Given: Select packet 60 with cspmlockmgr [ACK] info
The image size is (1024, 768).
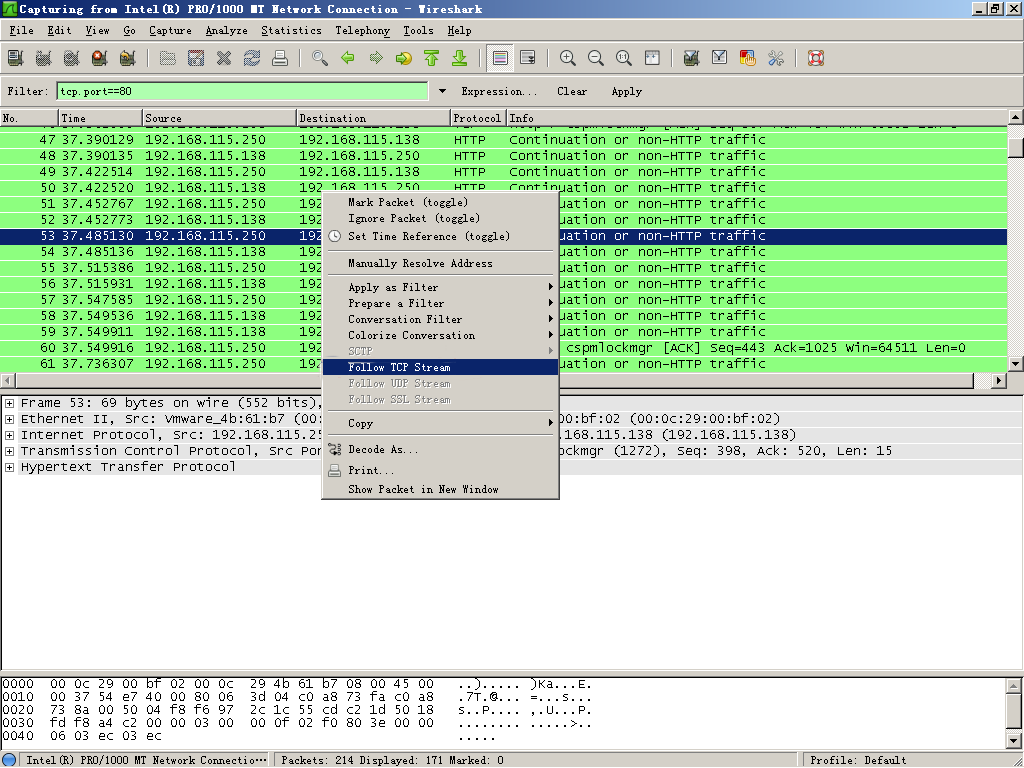Looking at the screenshot, I should (504, 348).
